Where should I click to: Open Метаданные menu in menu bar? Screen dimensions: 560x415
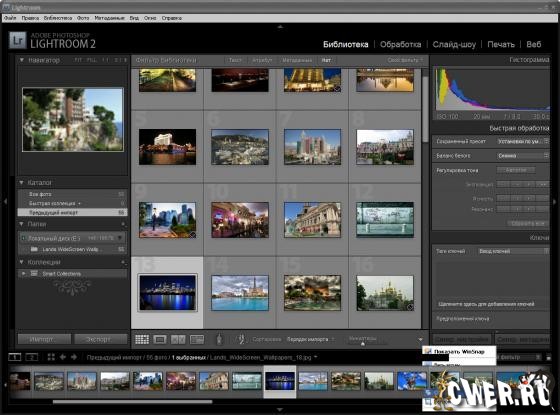[109, 18]
